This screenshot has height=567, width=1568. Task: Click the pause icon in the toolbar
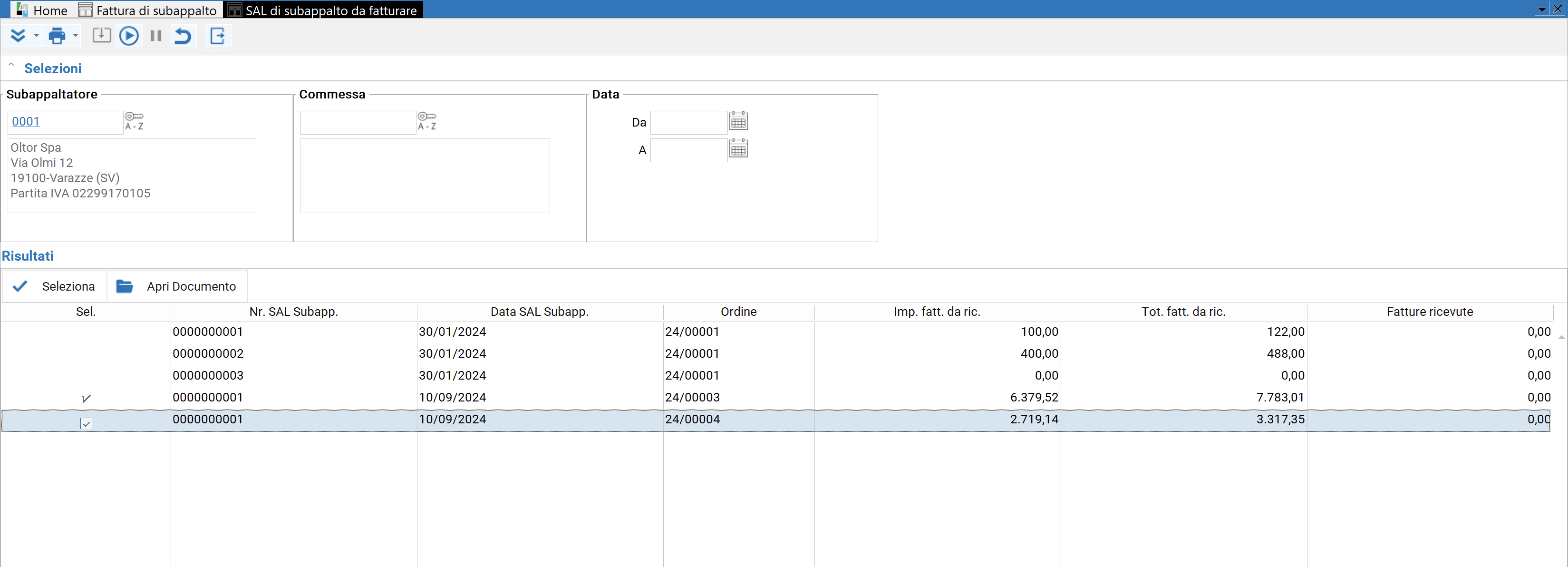tap(156, 36)
